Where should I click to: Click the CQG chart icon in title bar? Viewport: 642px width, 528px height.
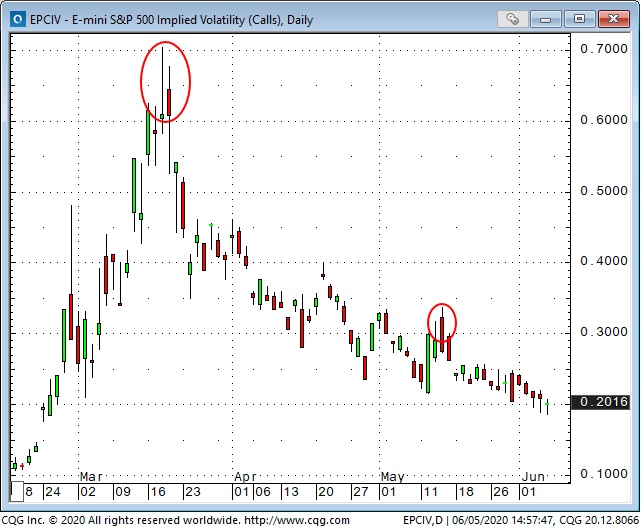18,19
